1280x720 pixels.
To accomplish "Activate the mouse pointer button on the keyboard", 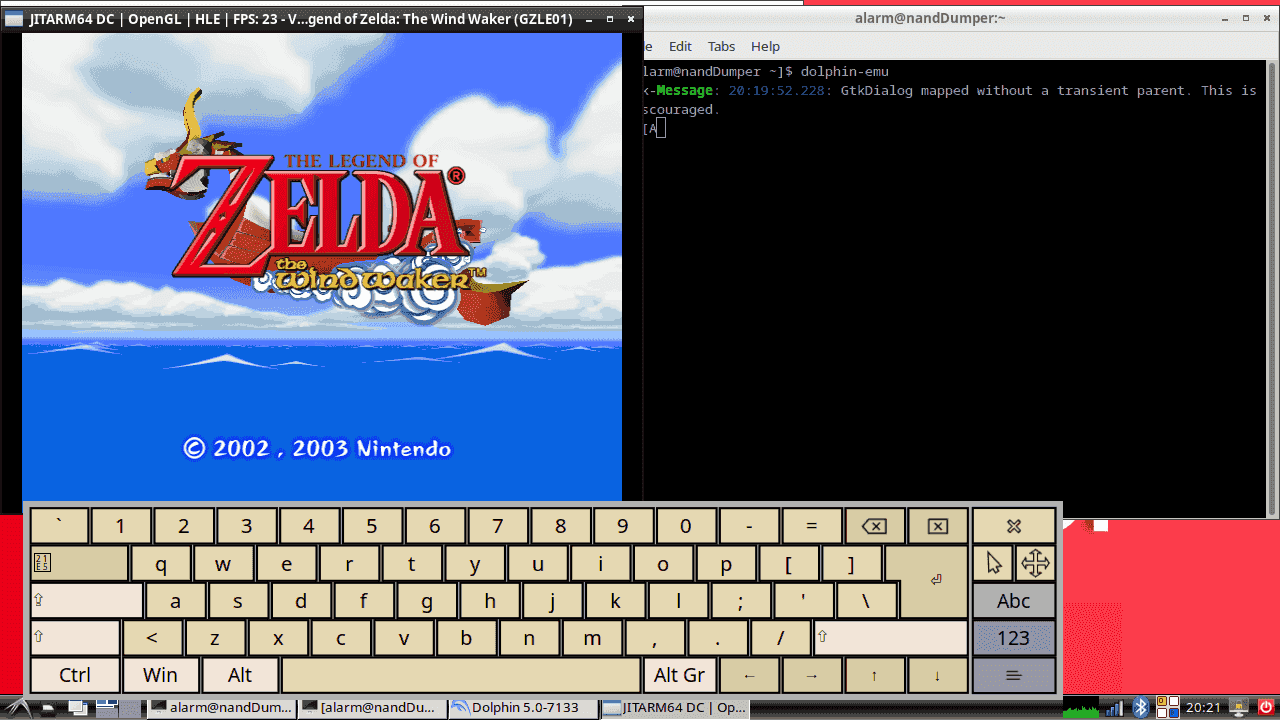I will [x=993, y=563].
